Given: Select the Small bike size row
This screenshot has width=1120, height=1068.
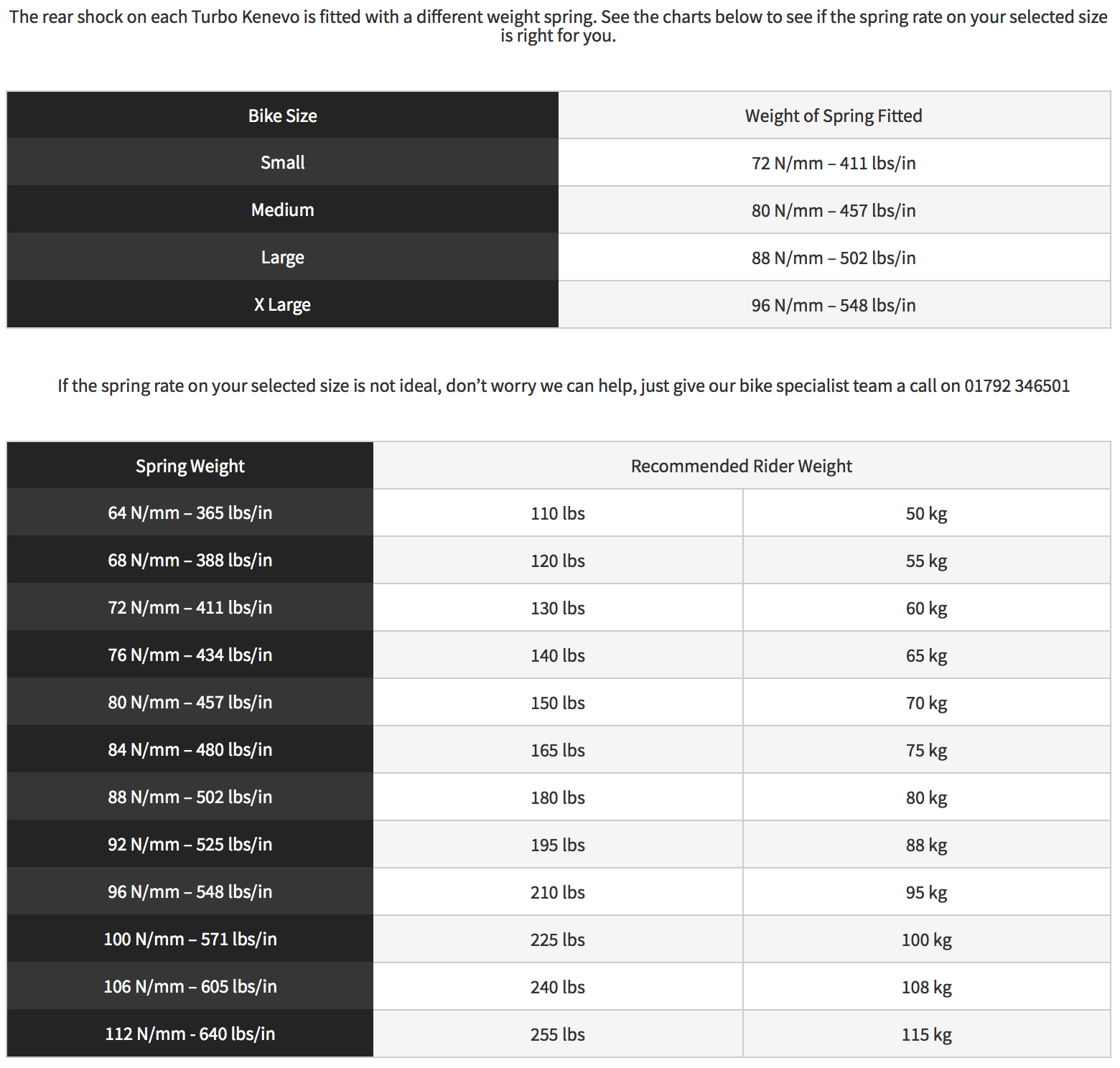Looking at the screenshot, I should pos(559,162).
